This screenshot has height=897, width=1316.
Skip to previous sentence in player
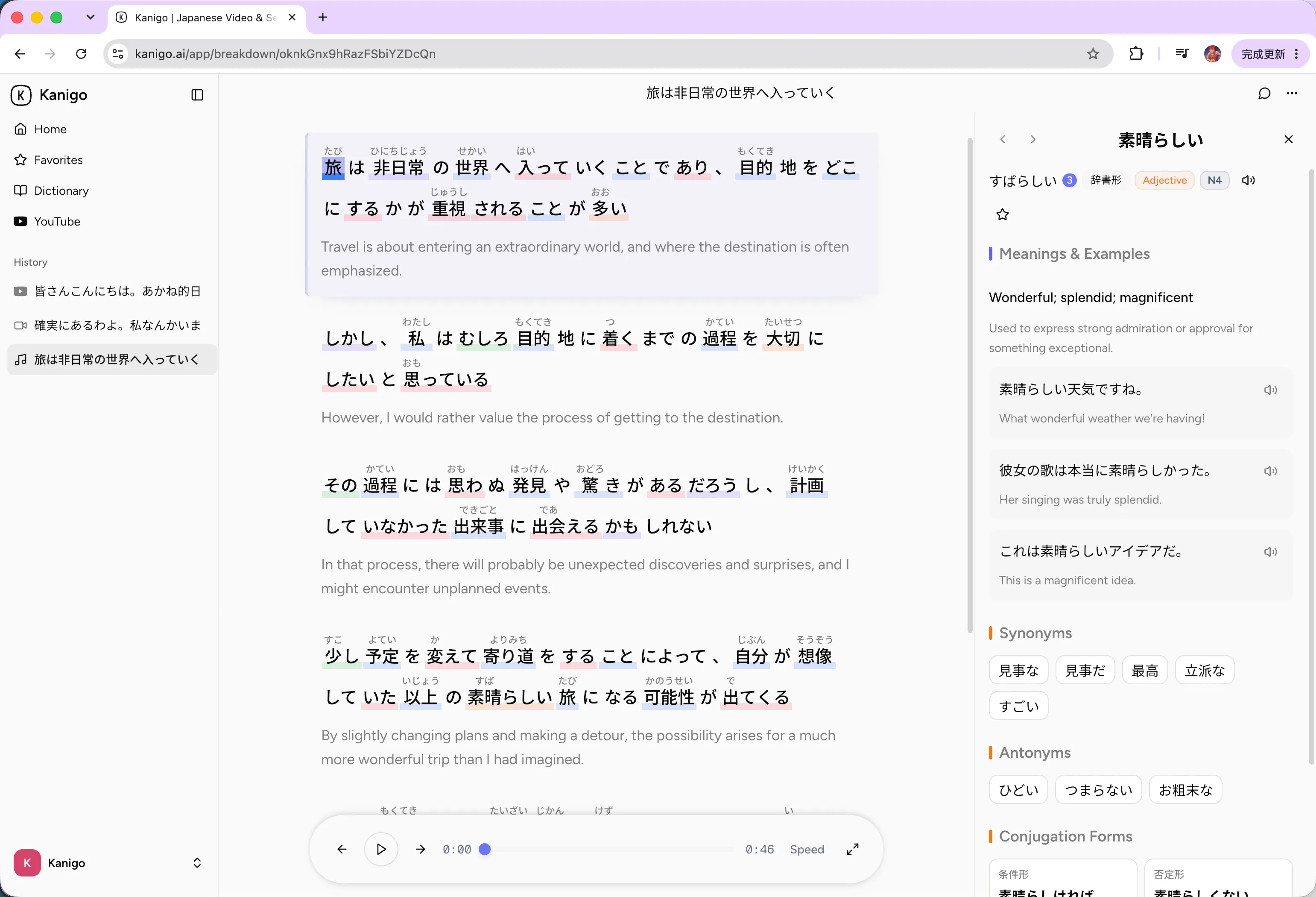click(x=342, y=849)
